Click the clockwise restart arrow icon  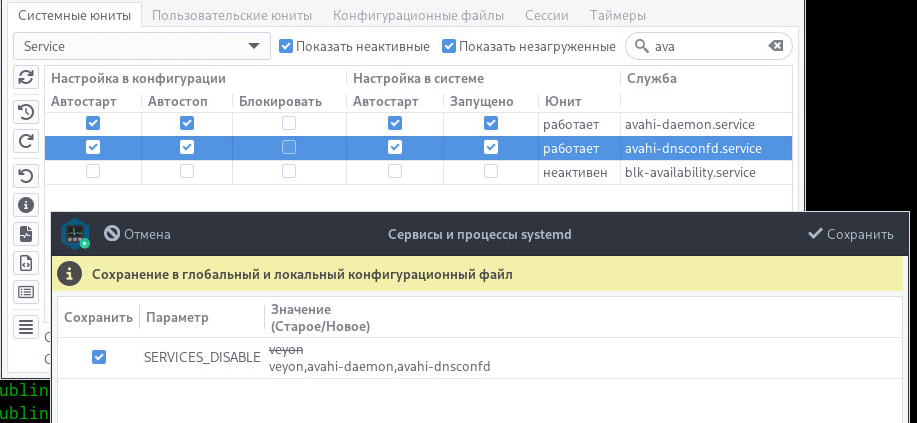point(27,140)
